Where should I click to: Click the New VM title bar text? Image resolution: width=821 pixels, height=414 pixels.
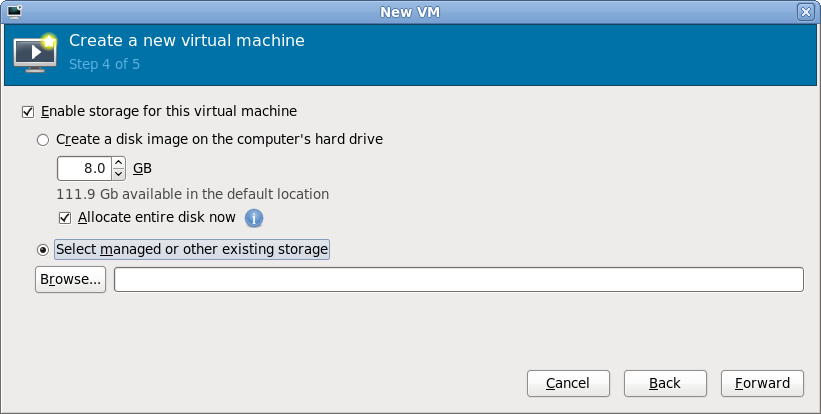pos(410,11)
